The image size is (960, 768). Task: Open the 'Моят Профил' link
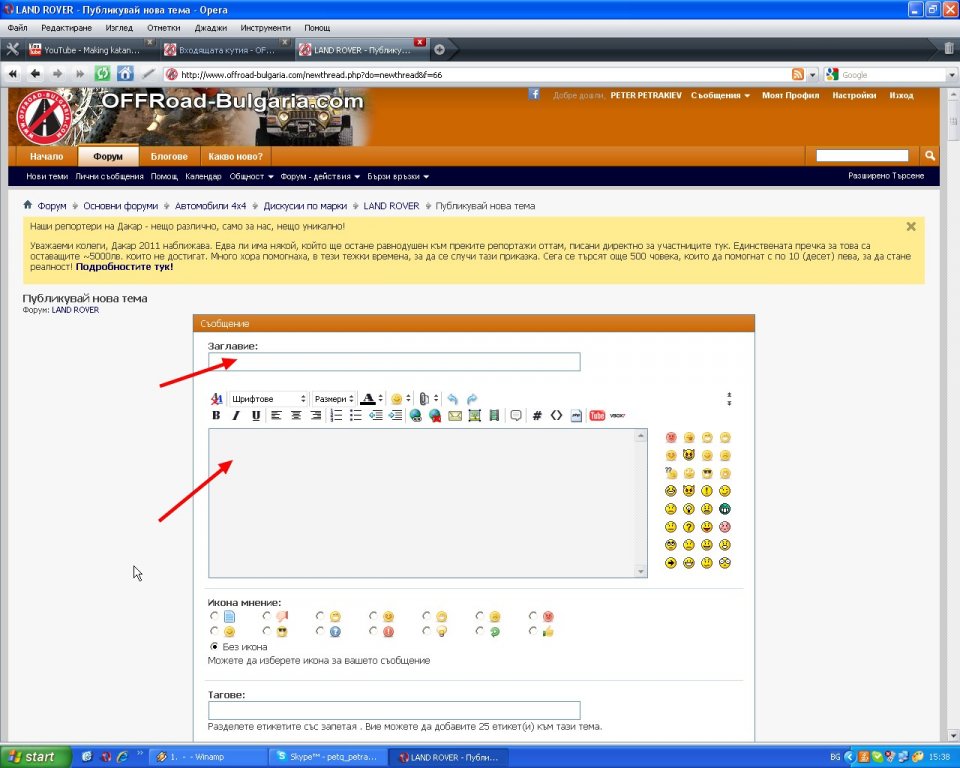pos(790,95)
